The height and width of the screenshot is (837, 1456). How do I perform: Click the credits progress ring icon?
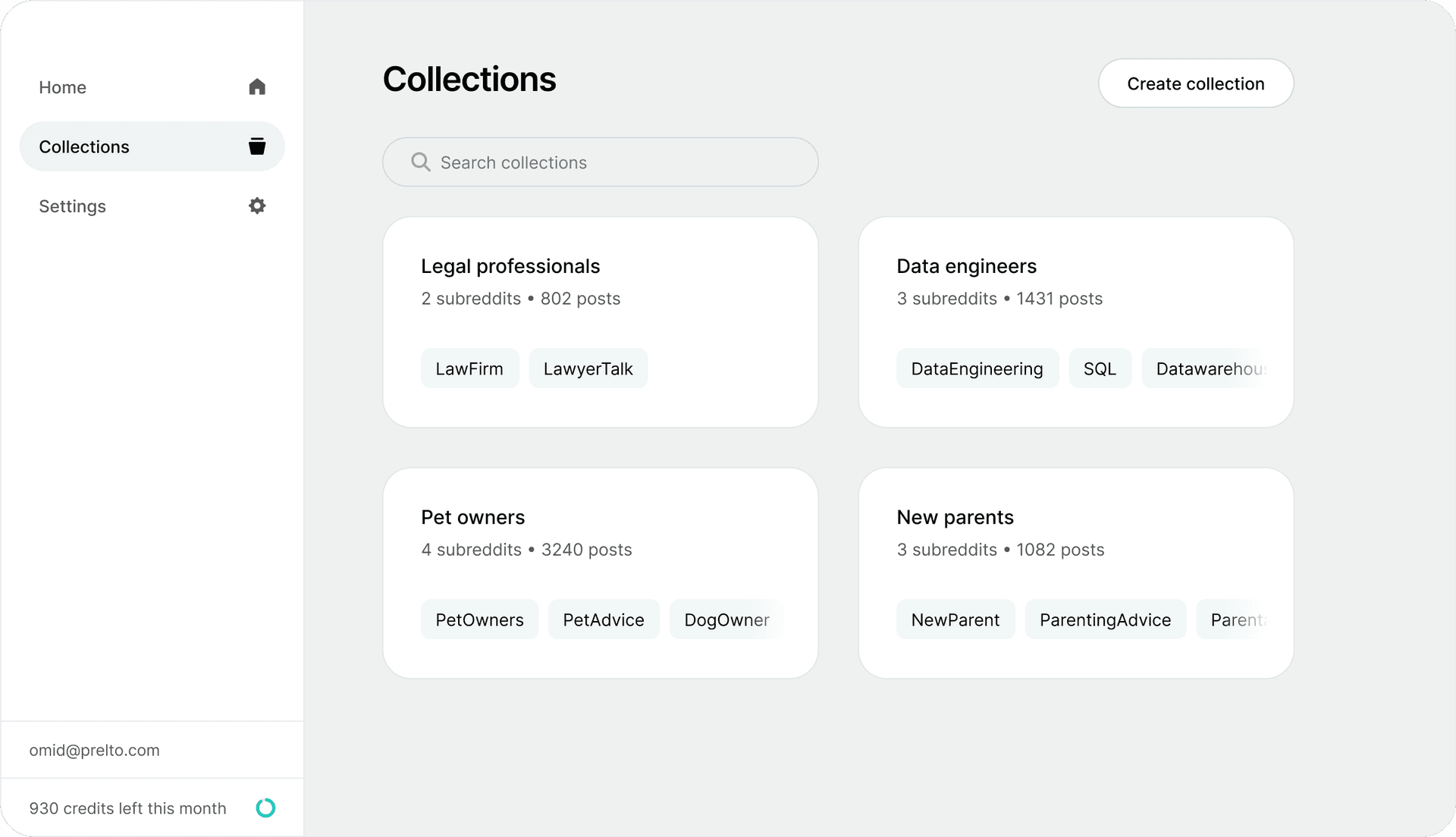click(x=265, y=808)
